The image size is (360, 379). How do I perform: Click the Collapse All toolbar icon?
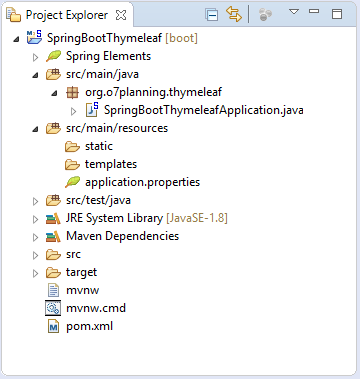point(212,15)
